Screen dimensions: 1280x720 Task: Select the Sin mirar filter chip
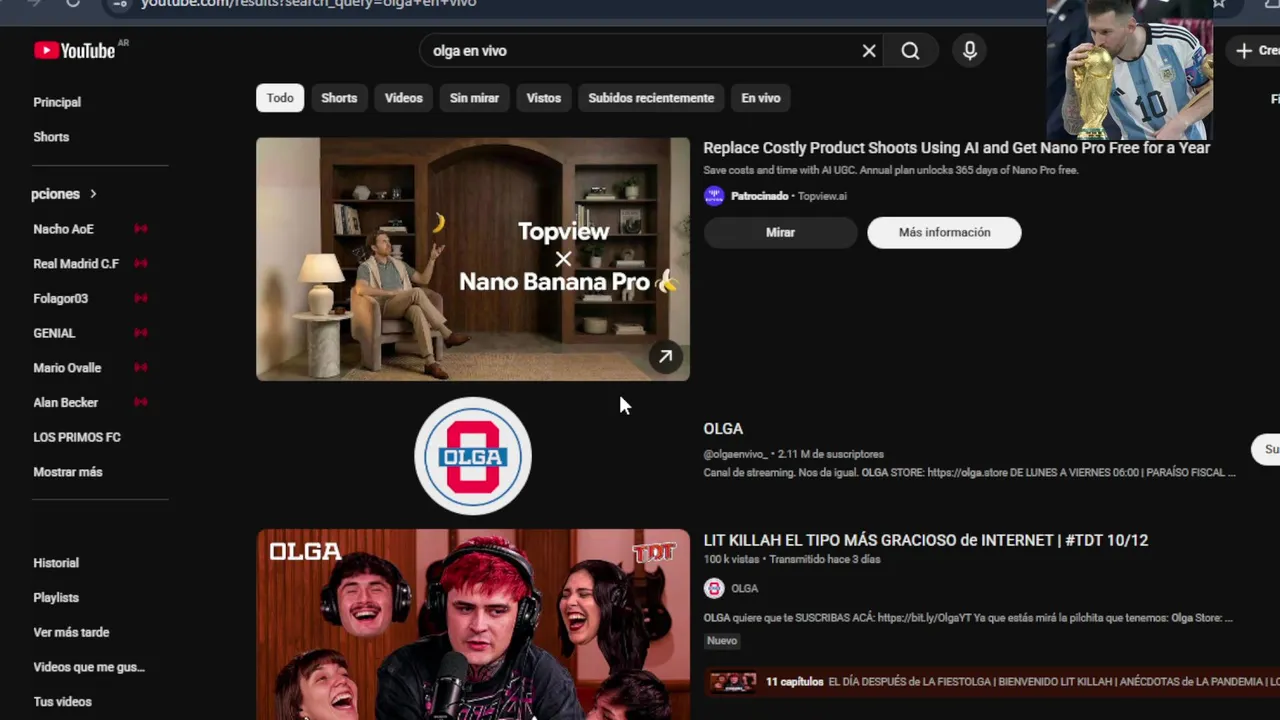tap(474, 98)
